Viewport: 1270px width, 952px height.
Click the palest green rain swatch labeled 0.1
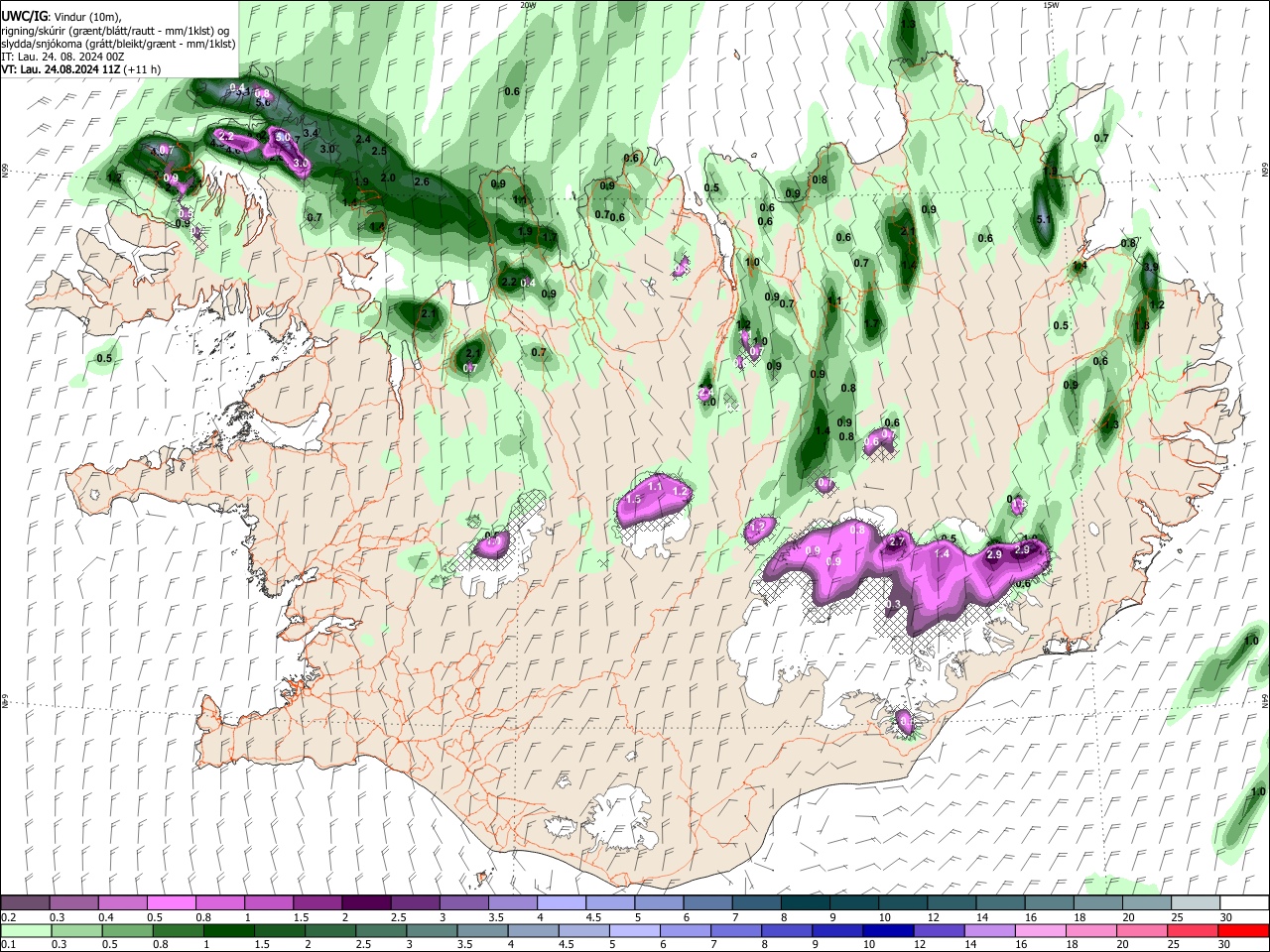[x=27, y=930]
